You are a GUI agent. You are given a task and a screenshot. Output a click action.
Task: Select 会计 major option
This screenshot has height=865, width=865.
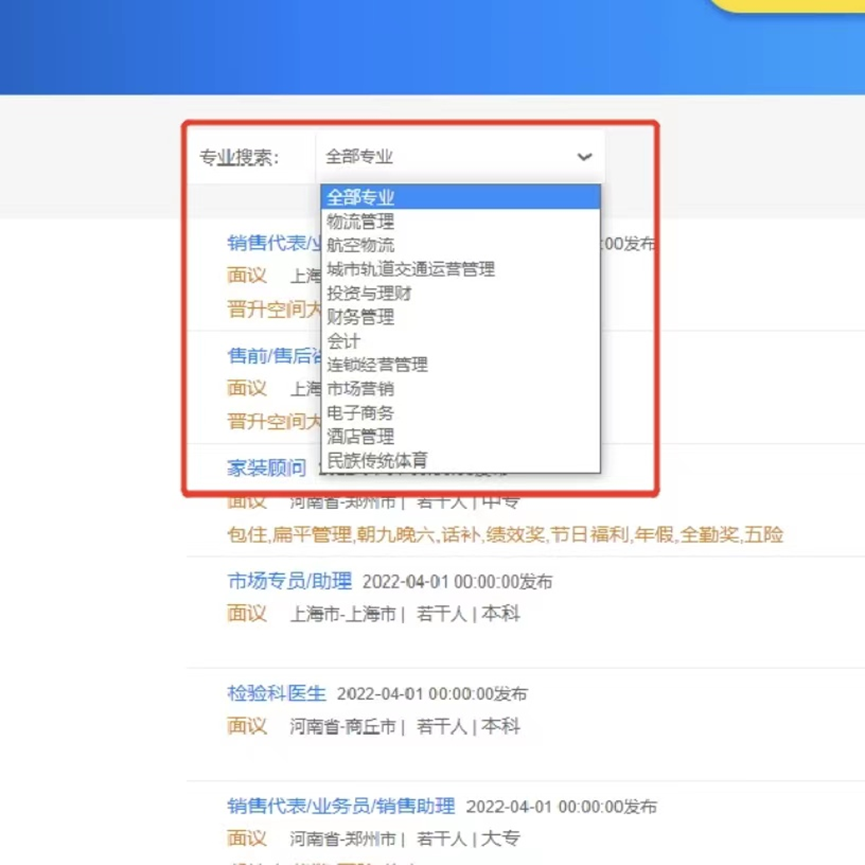point(344,341)
